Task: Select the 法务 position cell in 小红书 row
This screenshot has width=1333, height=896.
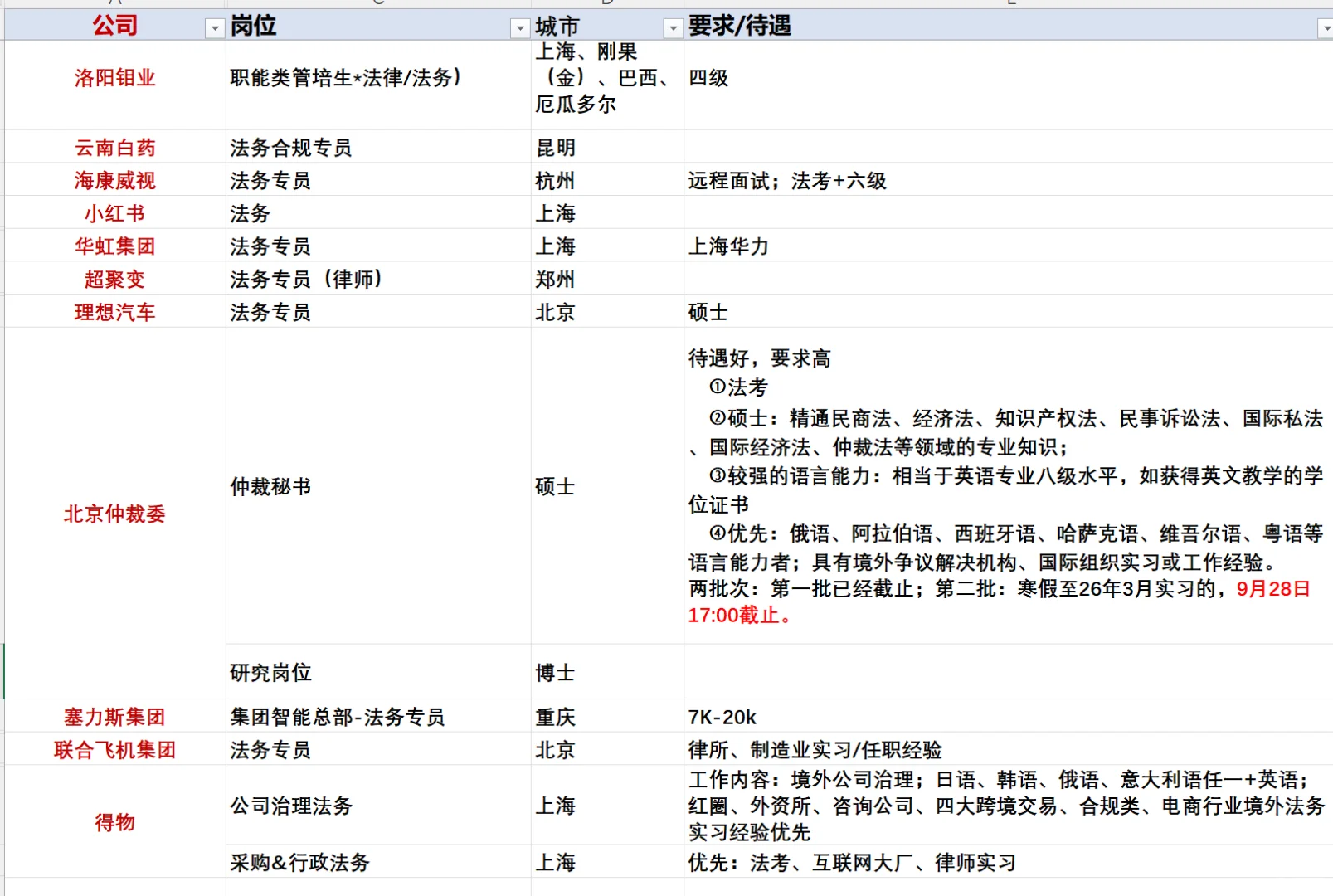Action: (x=378, y=213)
